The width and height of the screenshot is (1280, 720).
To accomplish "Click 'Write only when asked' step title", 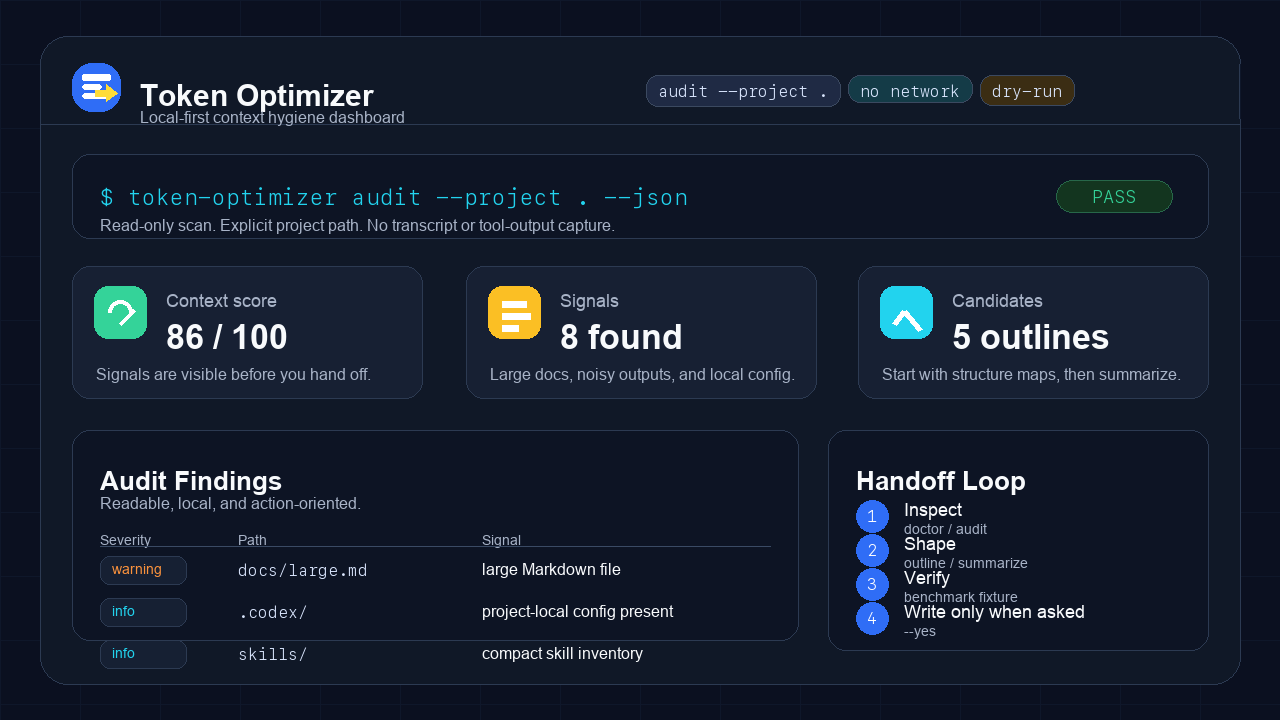I will coord(994,612).
